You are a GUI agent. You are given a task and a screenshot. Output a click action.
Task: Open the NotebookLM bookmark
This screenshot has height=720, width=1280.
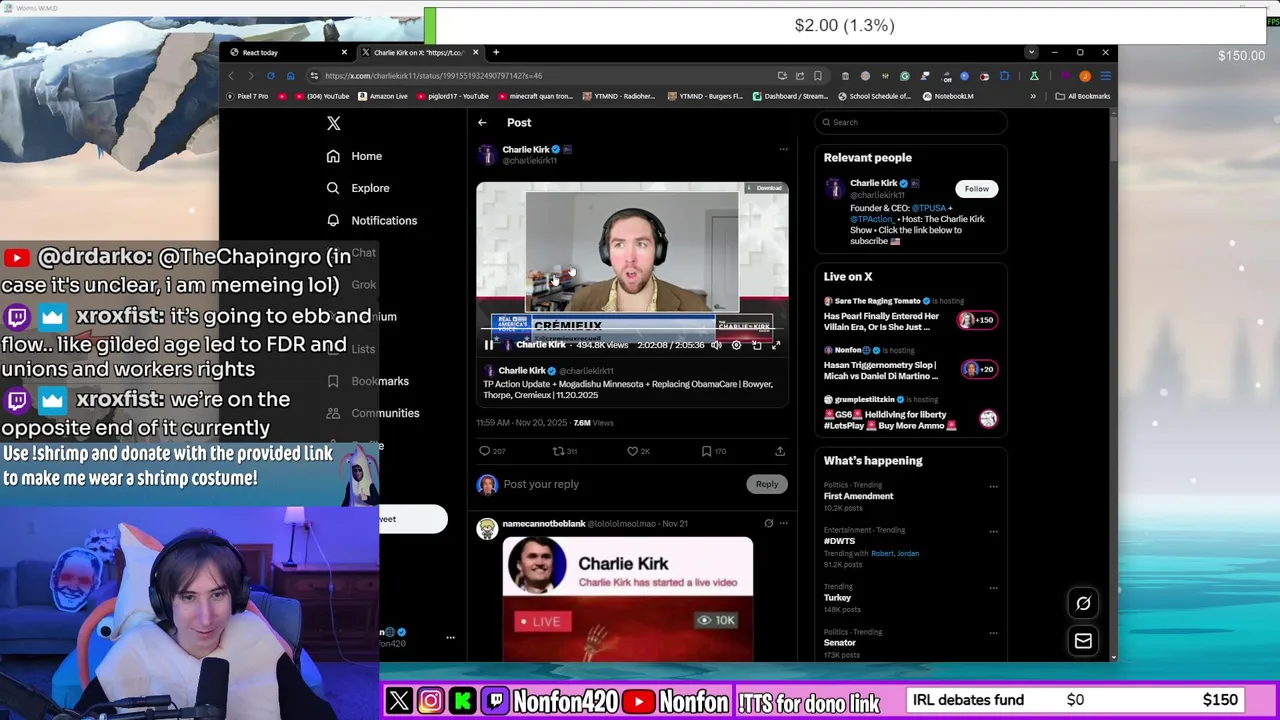tap(948, 96)
